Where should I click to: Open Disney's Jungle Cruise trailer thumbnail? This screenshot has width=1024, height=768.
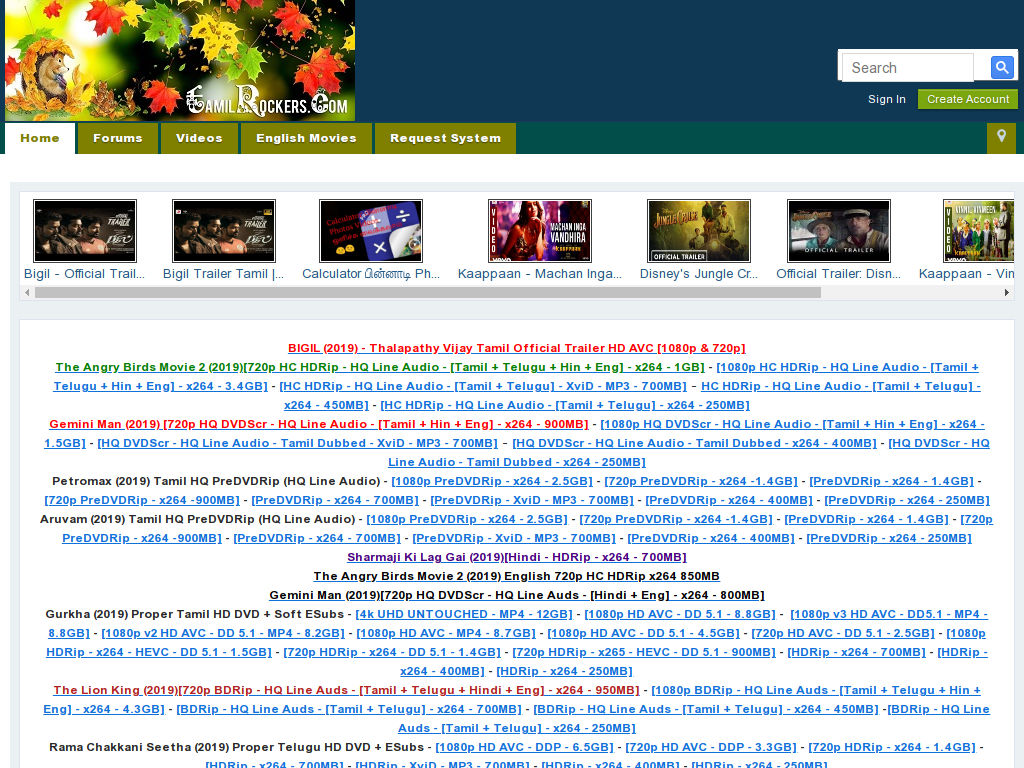point(699,231)
